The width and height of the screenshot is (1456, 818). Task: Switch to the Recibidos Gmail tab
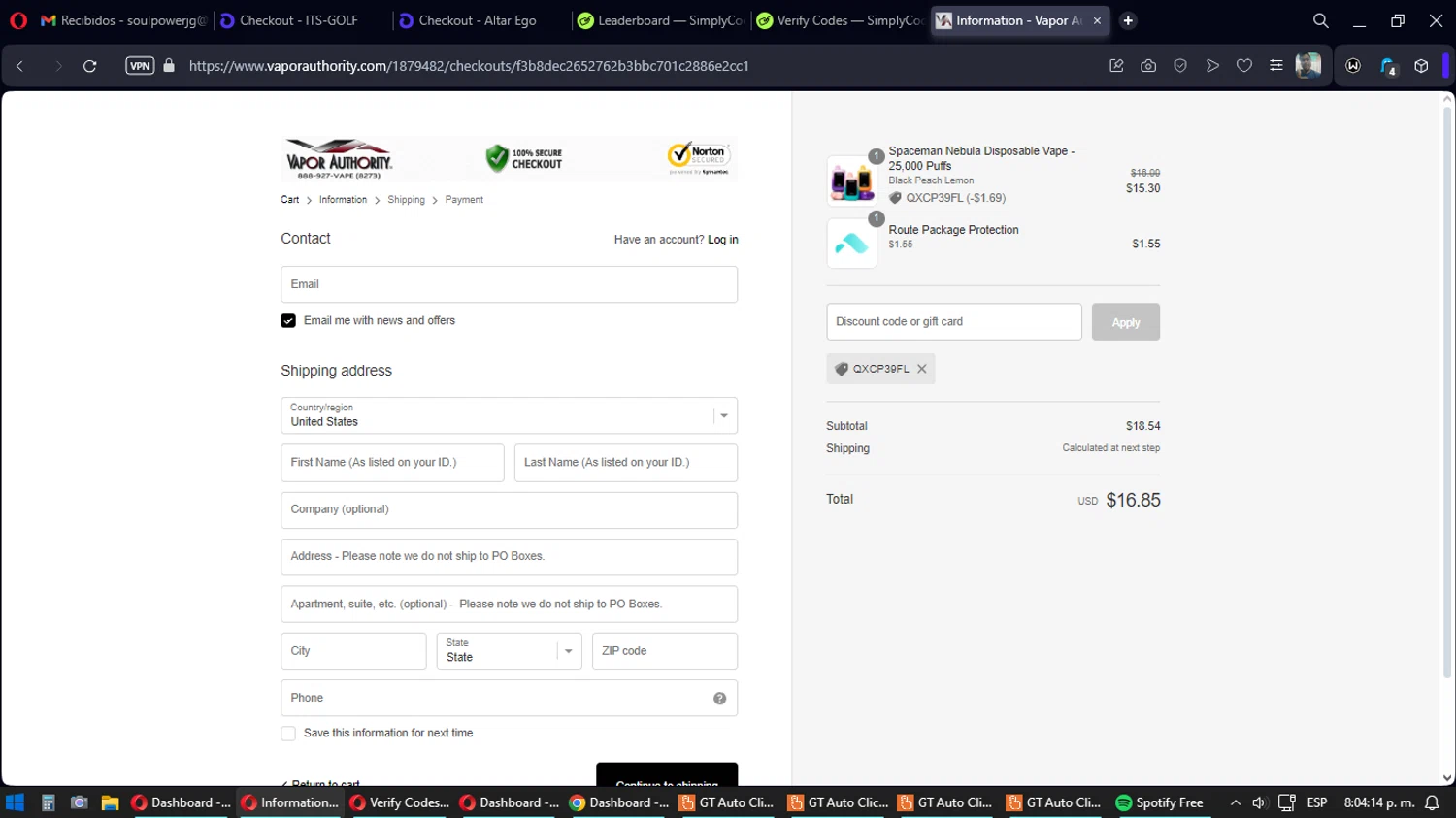(x=124, y=20)
